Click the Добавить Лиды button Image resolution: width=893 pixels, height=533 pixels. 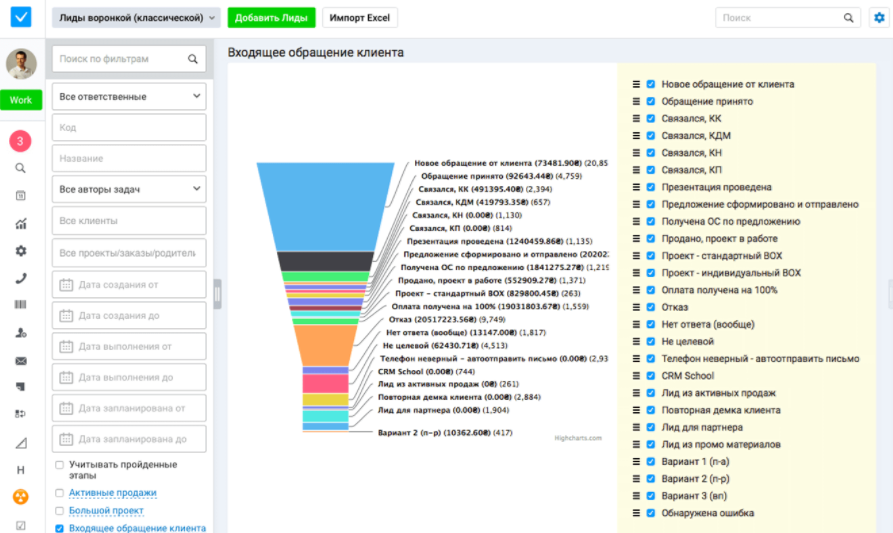click(x=271, y=18)
